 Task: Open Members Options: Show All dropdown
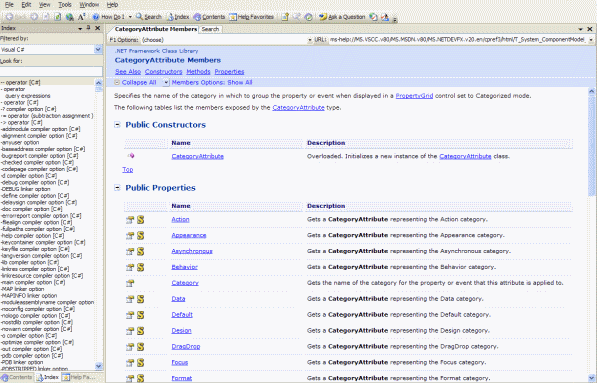[208, 82]
